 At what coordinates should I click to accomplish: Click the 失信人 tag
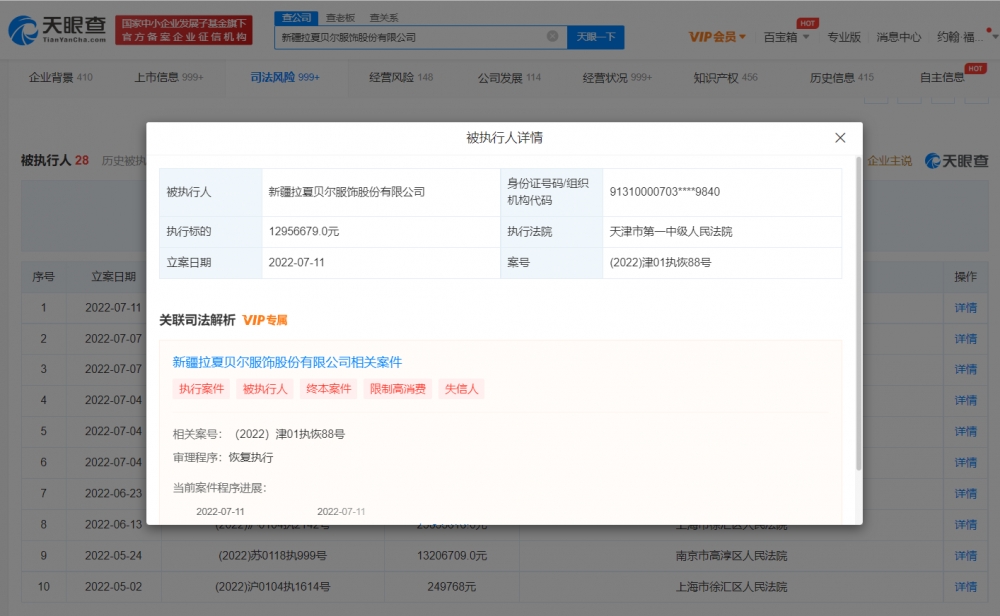[x=461, y=389]
